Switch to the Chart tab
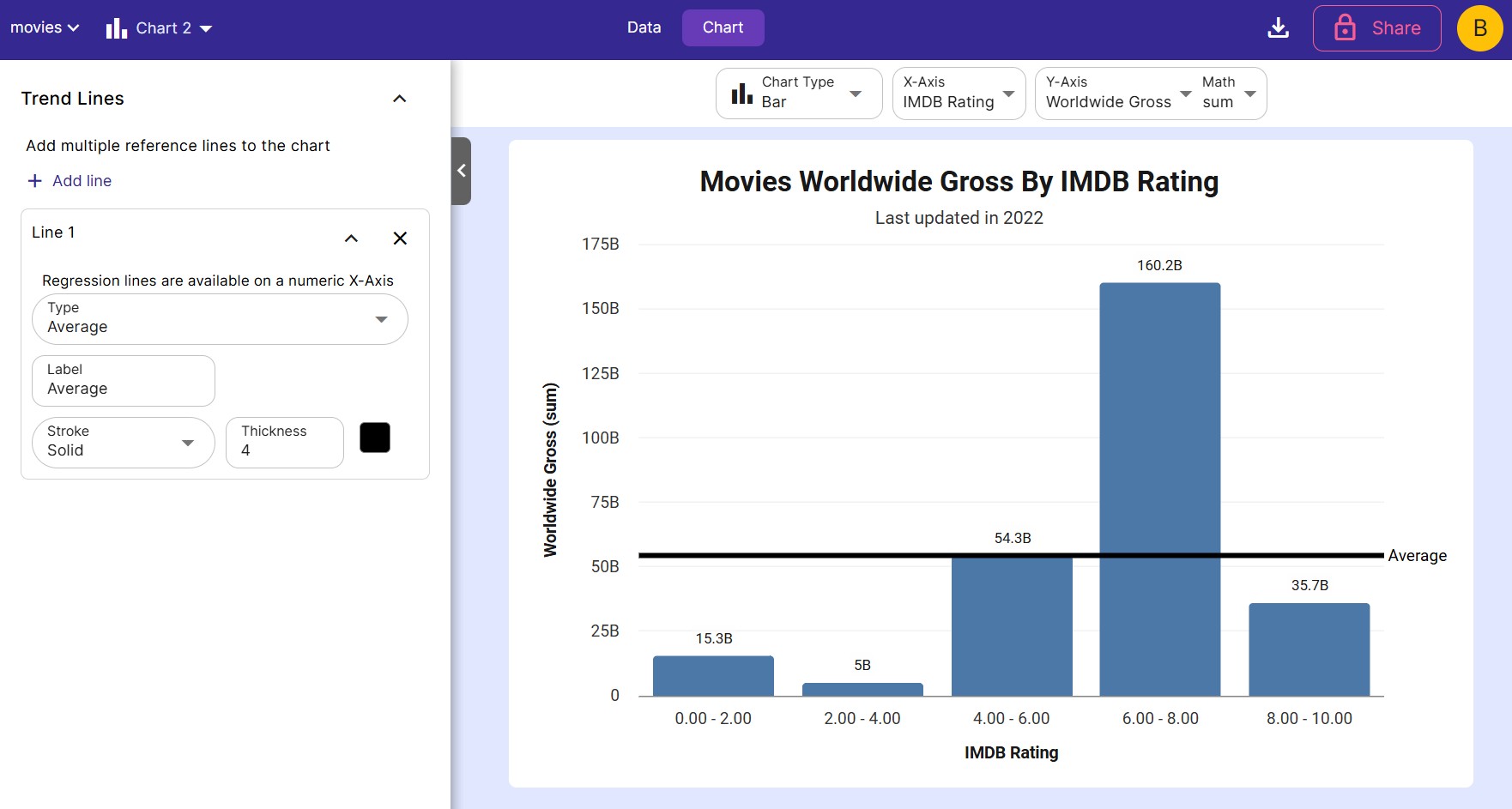The height and width of the screenshot is (809, 1512). tap(723, 27)
